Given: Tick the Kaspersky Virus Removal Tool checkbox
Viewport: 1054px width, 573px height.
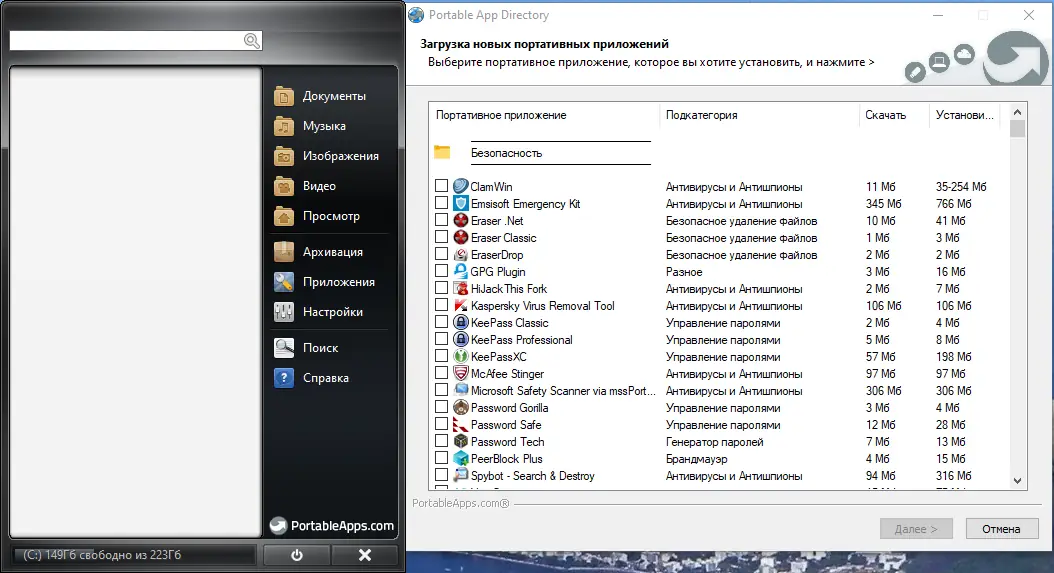Looking at the screenshot, I should (441, 305).
